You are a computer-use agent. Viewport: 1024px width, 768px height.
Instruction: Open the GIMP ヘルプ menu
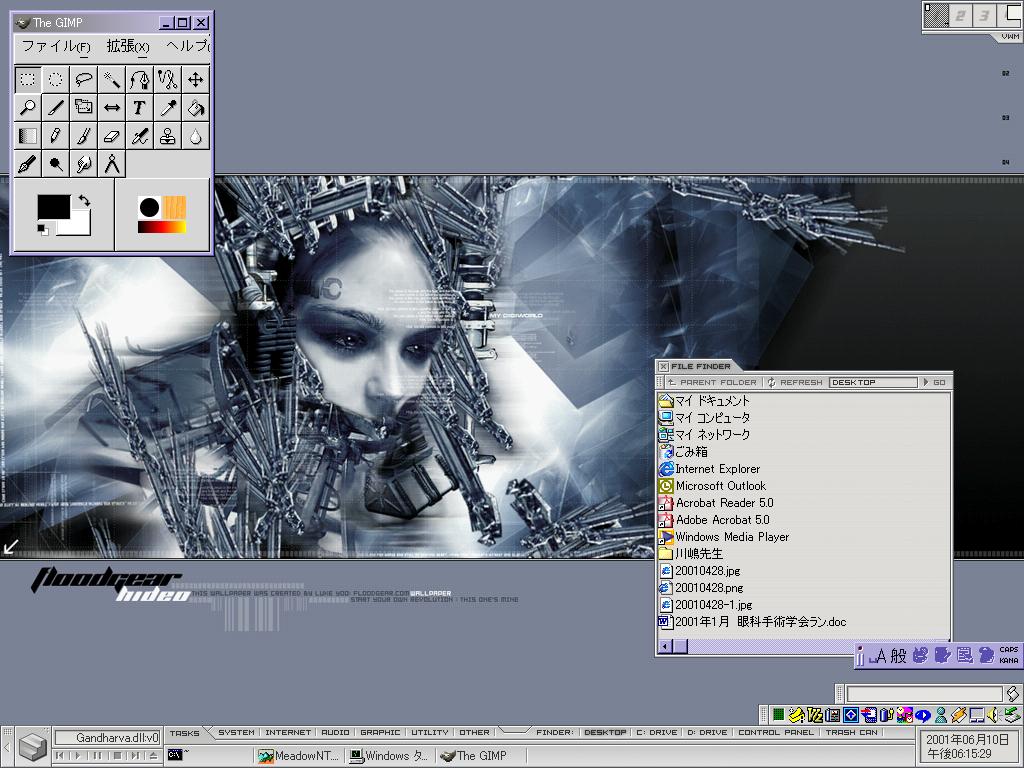188,46
